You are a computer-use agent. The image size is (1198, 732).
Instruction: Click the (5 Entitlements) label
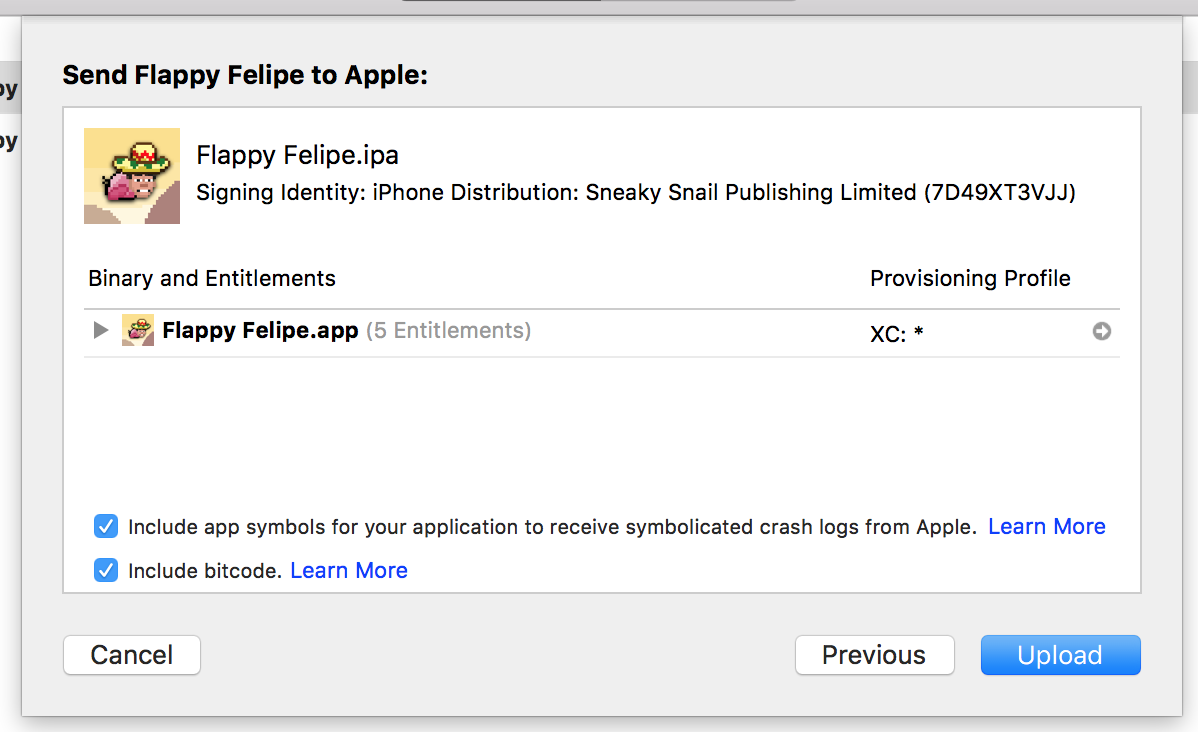pyautogui.click(x=448, y=331)
